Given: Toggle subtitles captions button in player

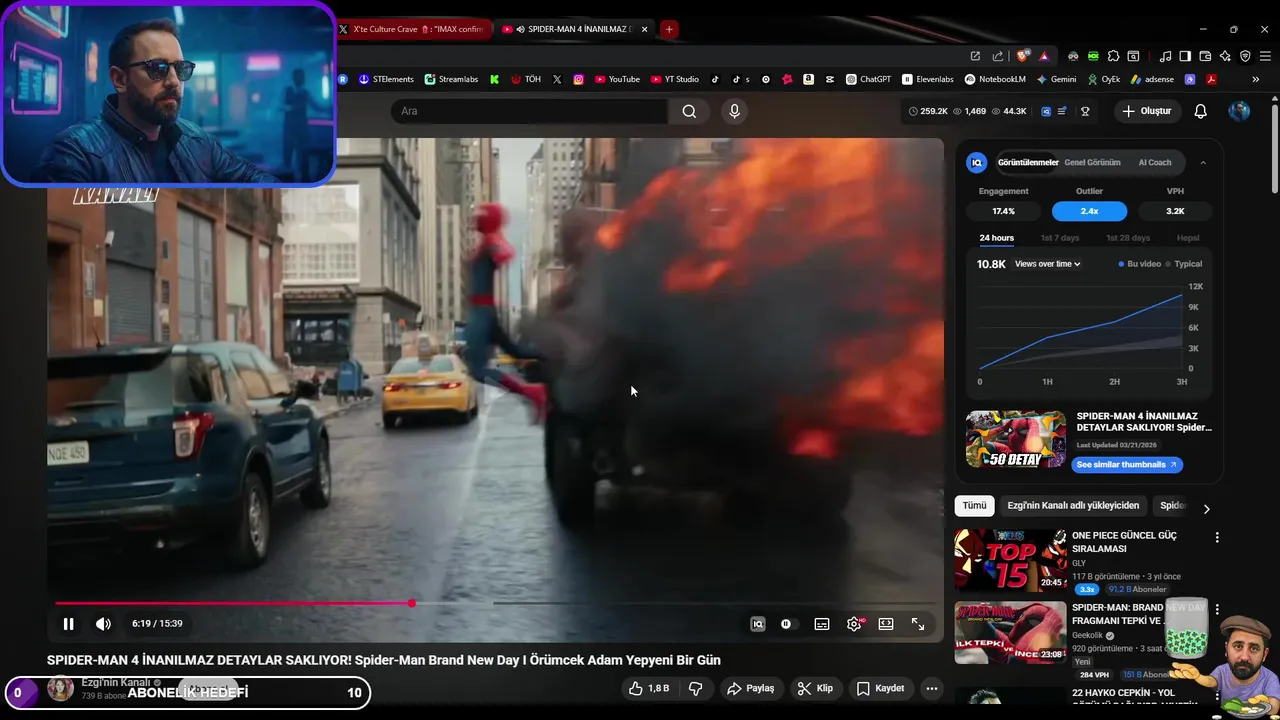Looking at the screenshot, I should coord(822,624).
